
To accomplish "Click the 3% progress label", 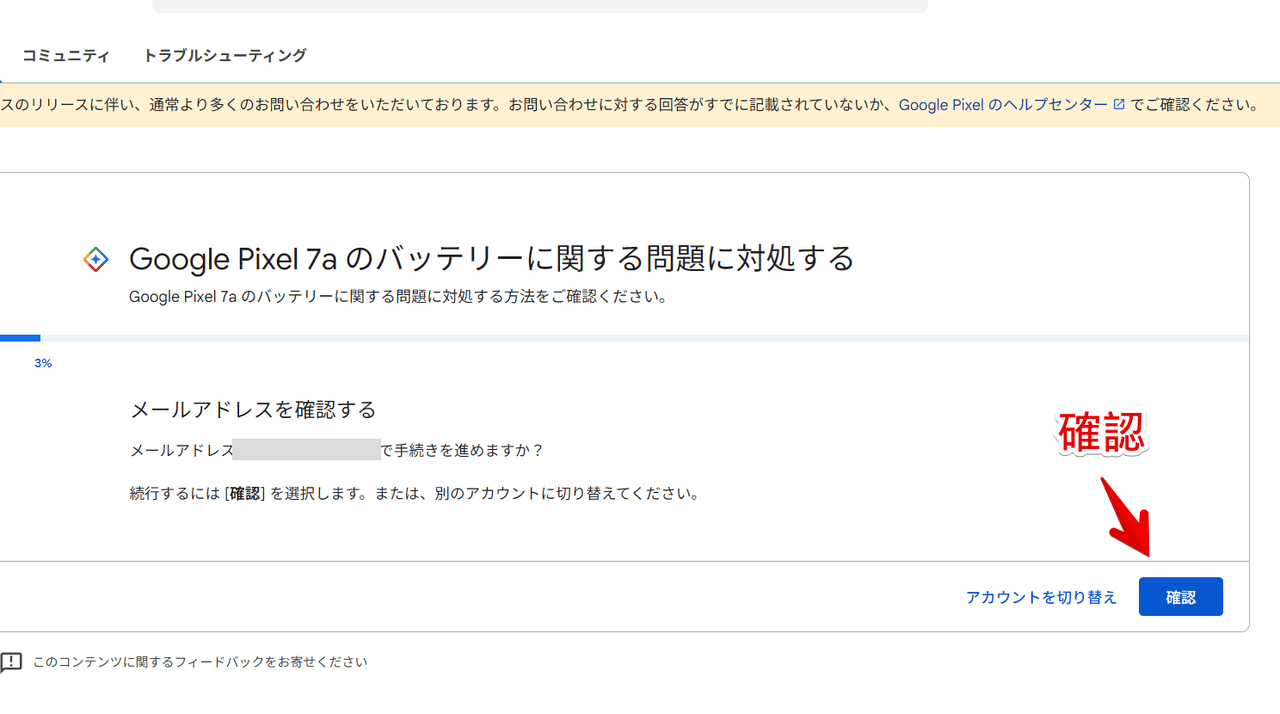I will [x=43, y=363].
